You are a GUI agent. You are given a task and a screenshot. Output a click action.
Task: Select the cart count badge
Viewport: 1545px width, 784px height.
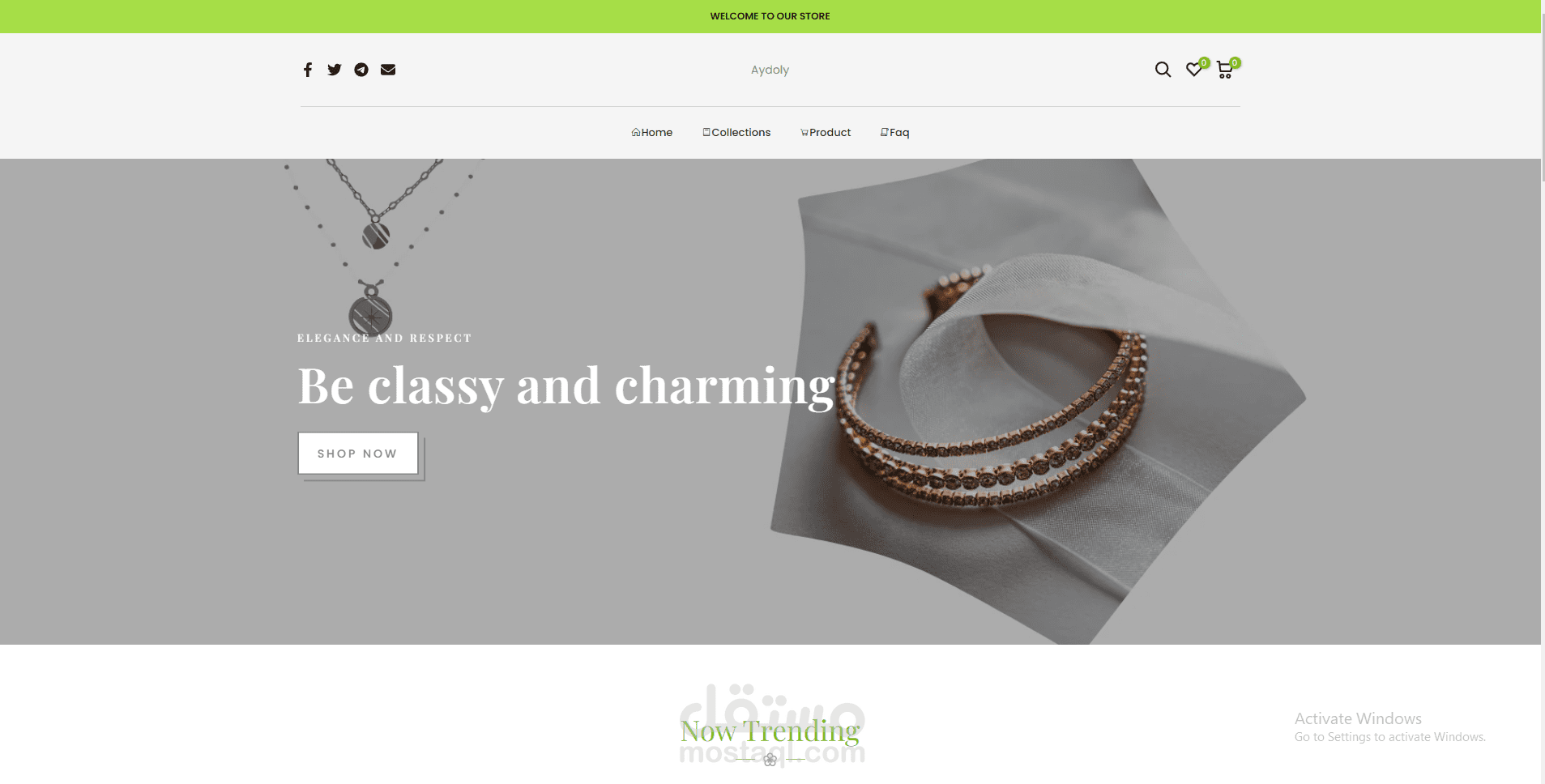1235,62
